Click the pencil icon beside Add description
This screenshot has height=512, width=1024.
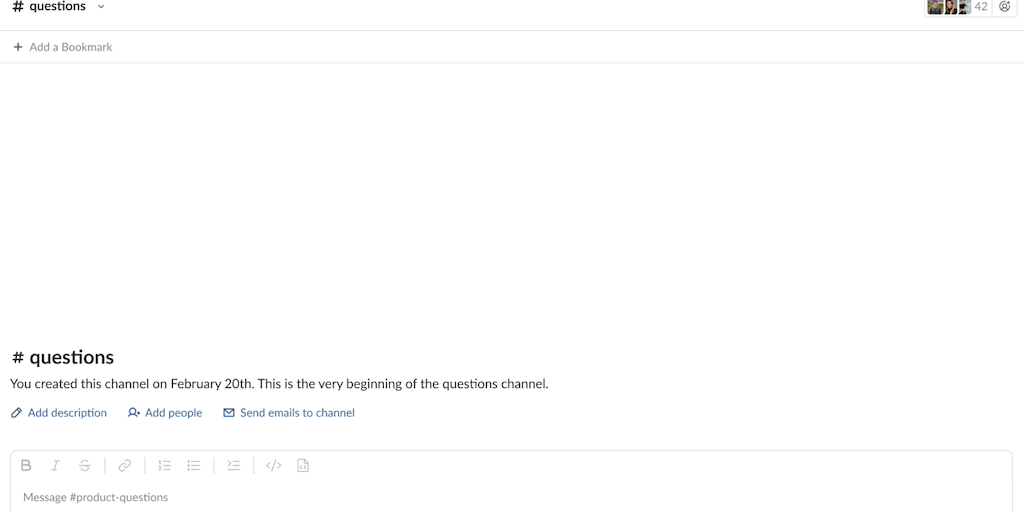coord(17,413)
